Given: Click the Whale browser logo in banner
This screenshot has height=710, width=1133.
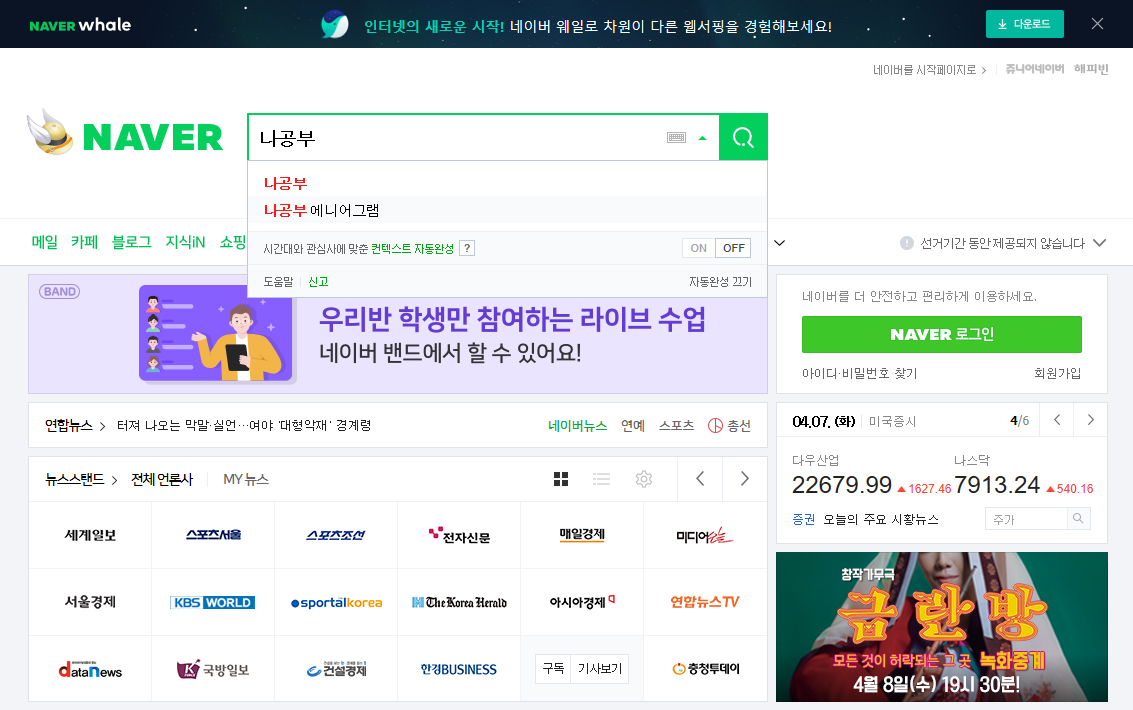Looking at the screenshot, I should tap(335, 25).
